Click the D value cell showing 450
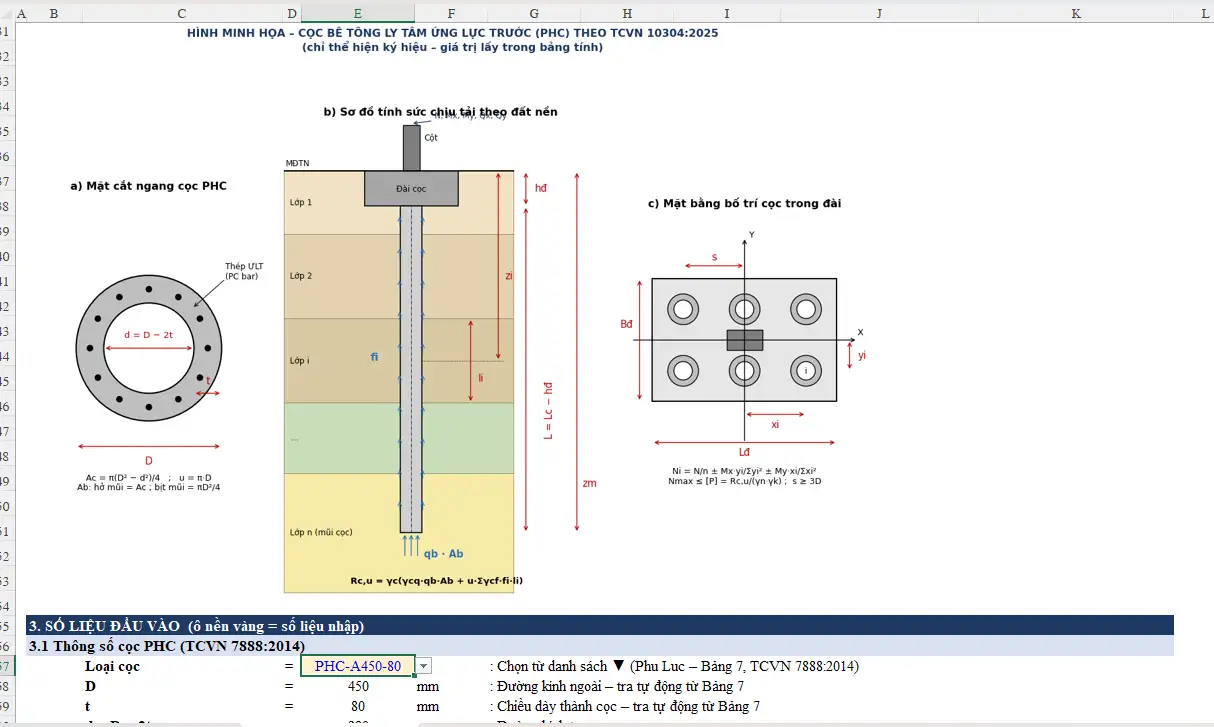 point(358,686)
